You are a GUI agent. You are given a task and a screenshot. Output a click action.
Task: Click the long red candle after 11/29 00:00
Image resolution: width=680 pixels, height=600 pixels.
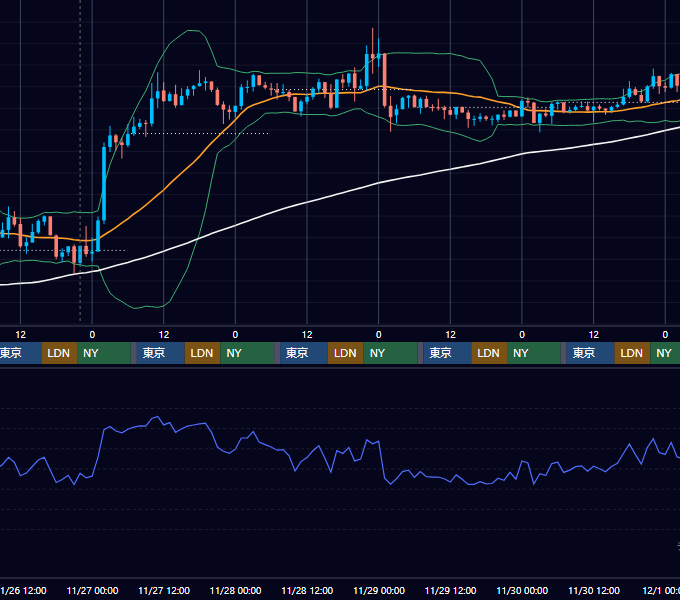[x=385, y=80]
